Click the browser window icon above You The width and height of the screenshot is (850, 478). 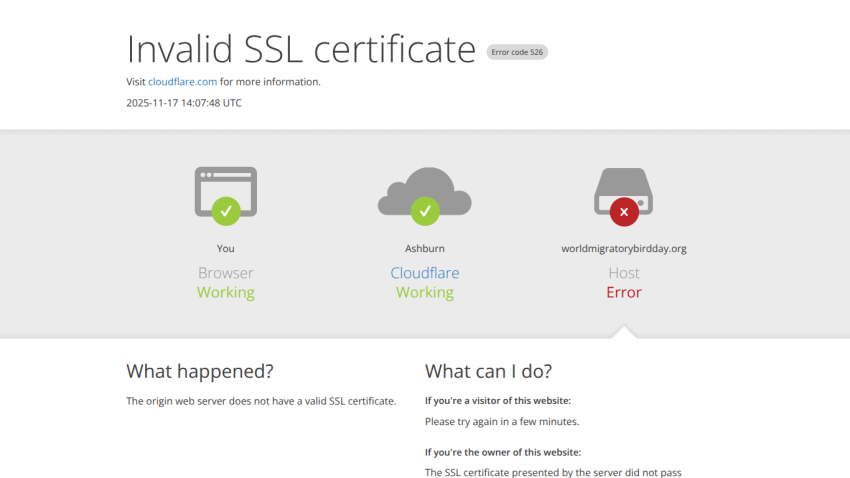coord(226,196)
